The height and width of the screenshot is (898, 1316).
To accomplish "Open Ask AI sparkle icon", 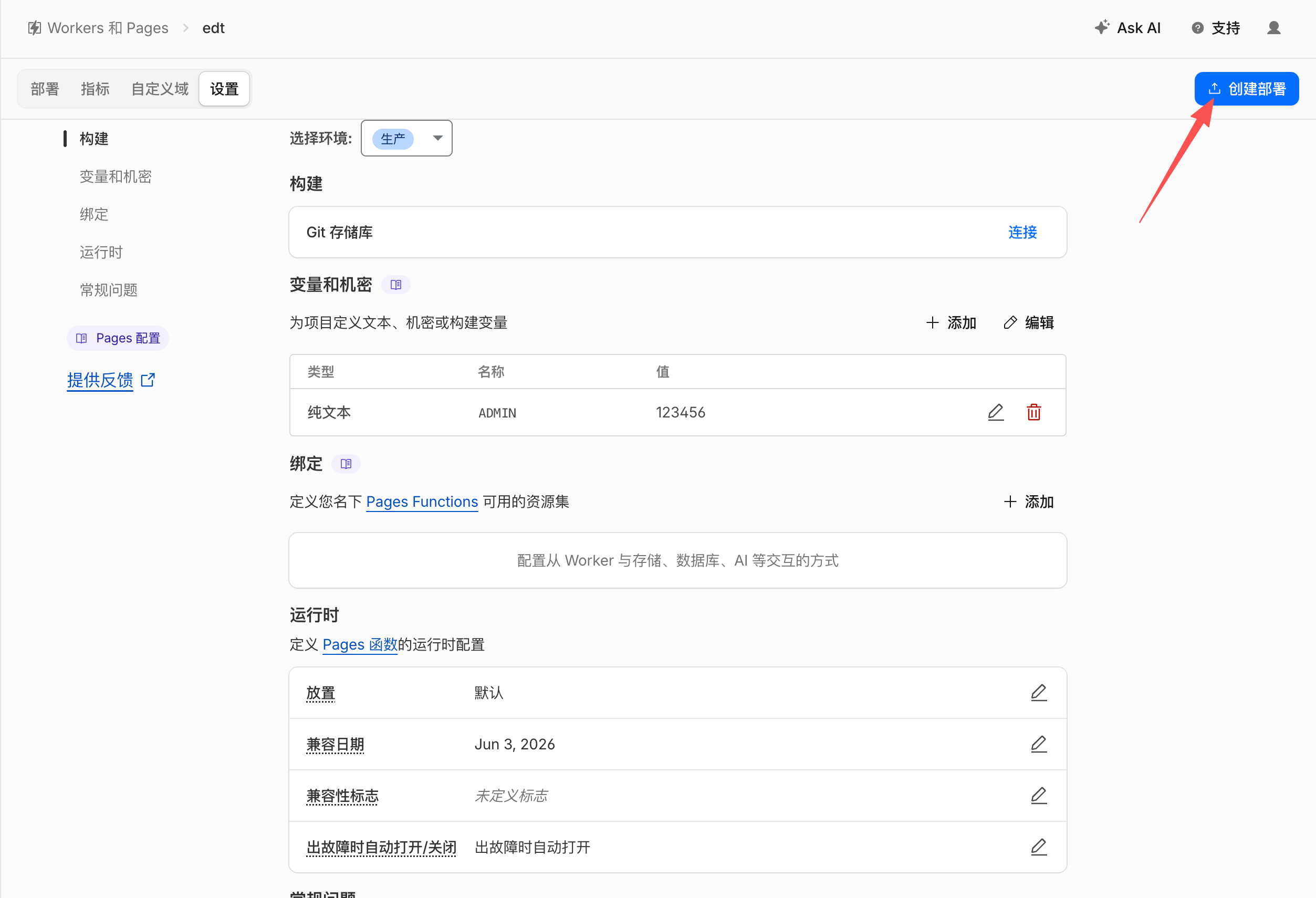I will tap(1101, 27).
